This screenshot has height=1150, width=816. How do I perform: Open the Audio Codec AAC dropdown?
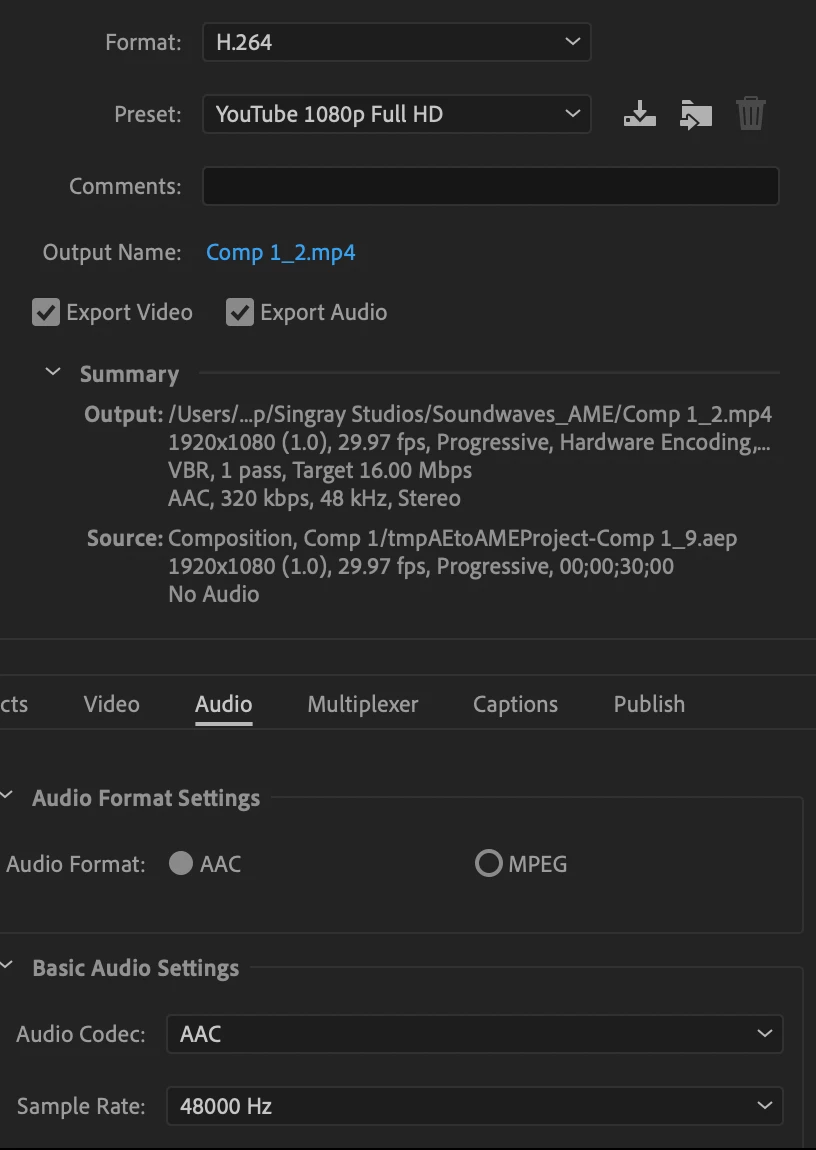(x=475, y=1033)
